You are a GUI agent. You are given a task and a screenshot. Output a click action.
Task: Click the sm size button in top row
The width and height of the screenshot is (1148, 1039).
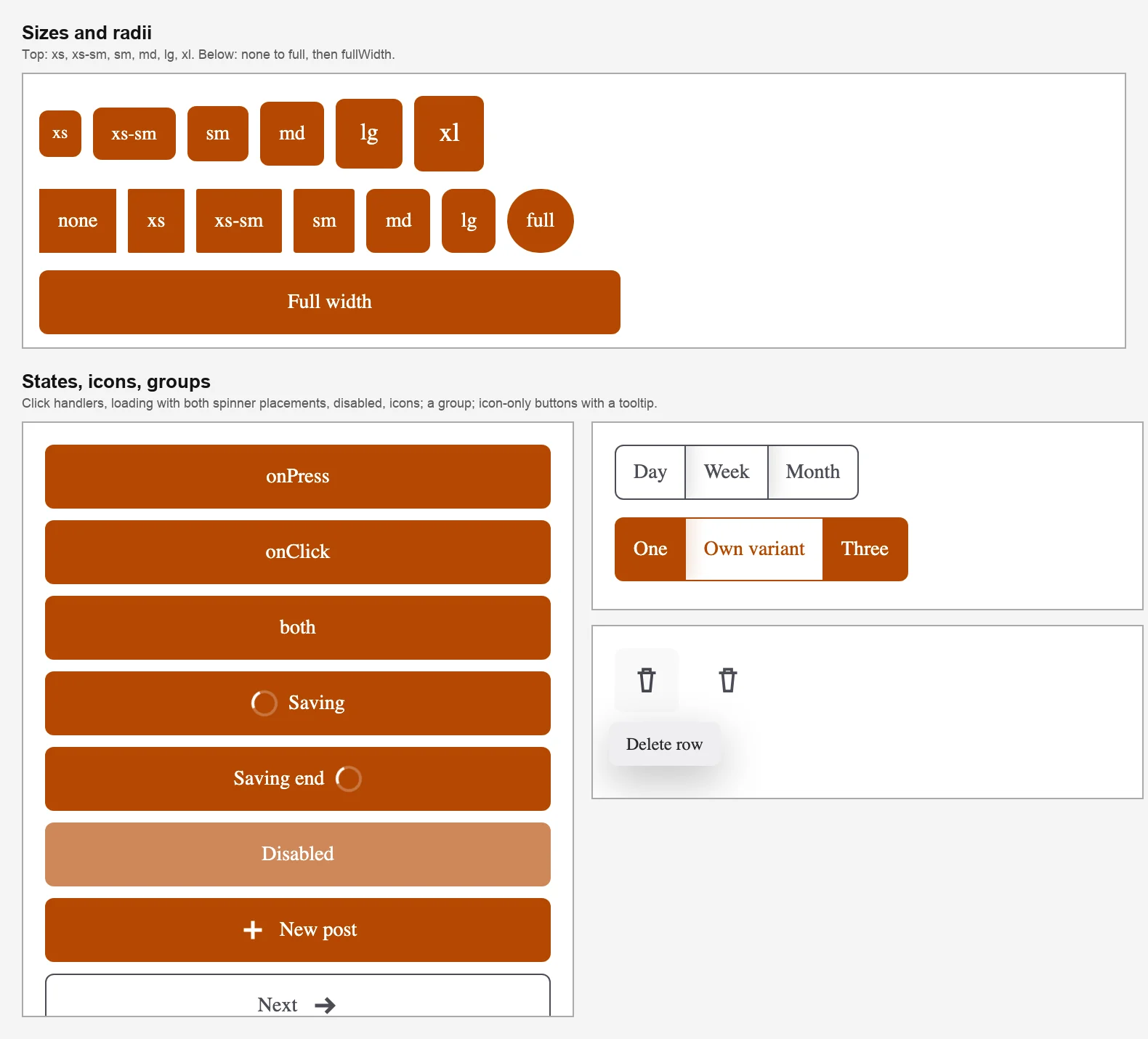click(x=218, y=134)
